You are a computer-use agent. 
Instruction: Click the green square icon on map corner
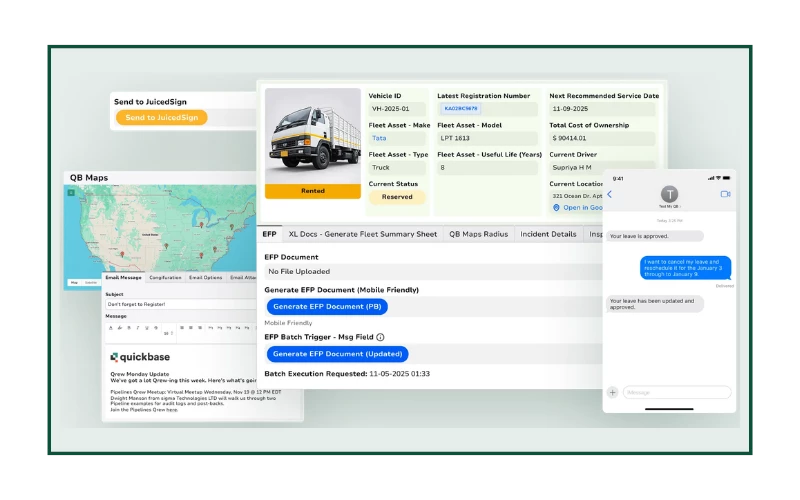click(x=71, y=192)
